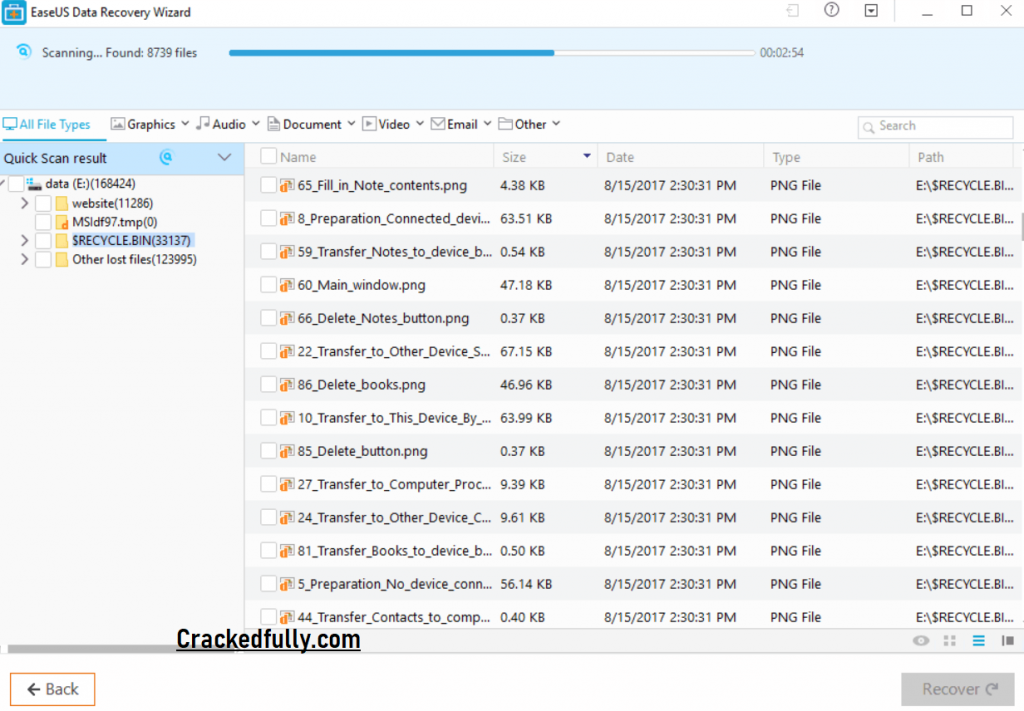Viewport: 1024px width, 711px height.
Task: Click the Document filter page icon
Action: (274, 123)
